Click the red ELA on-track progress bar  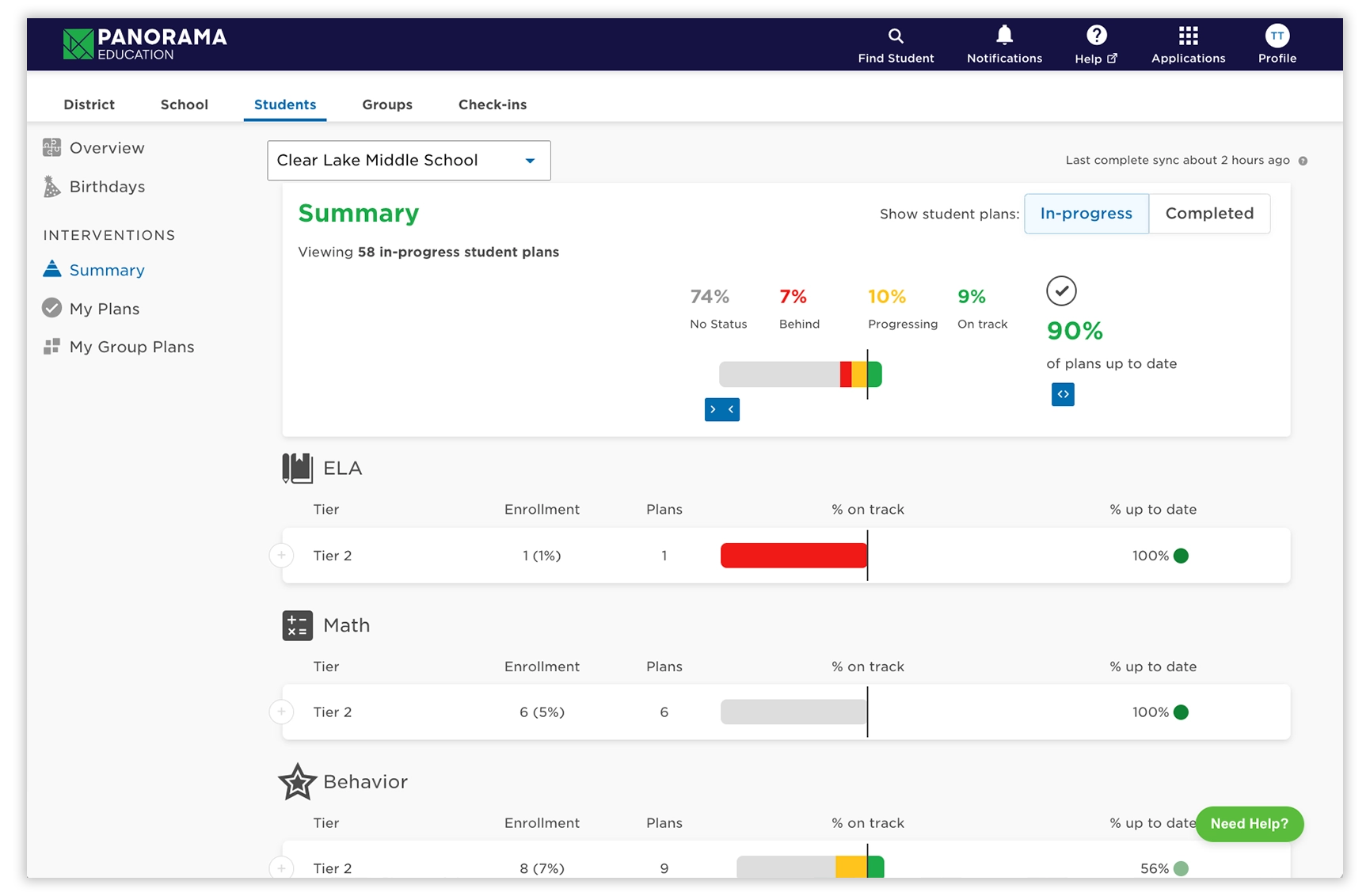click(793, 556)
